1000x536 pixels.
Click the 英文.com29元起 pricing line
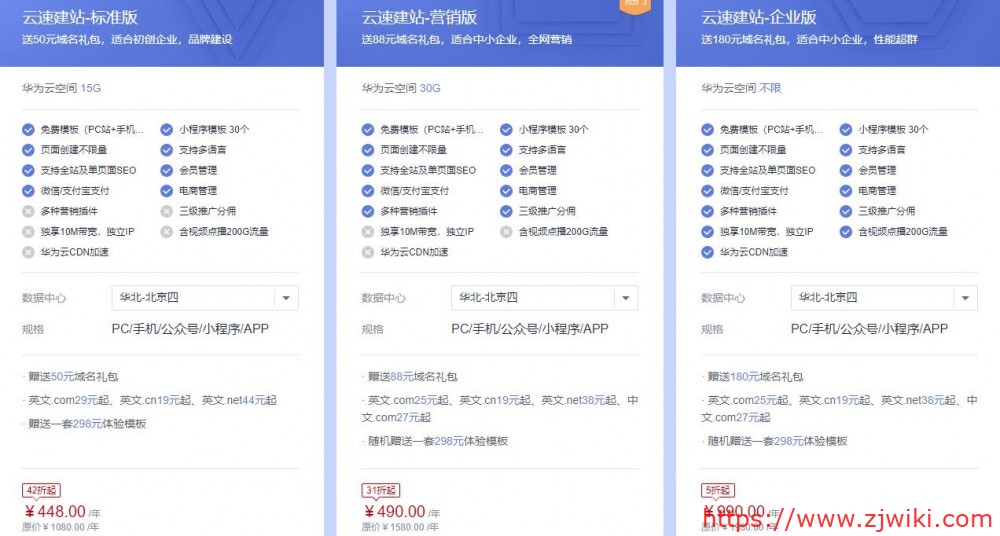tap(152, 400)
